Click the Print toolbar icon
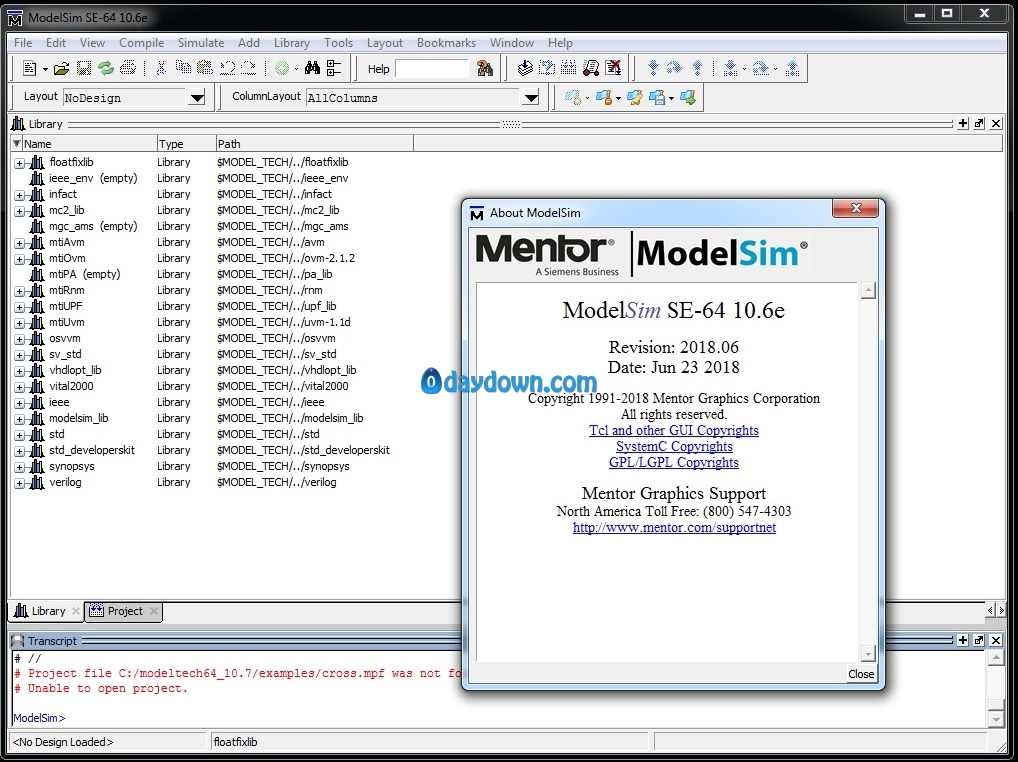1018x762 pixels. (x=128, y=68)
